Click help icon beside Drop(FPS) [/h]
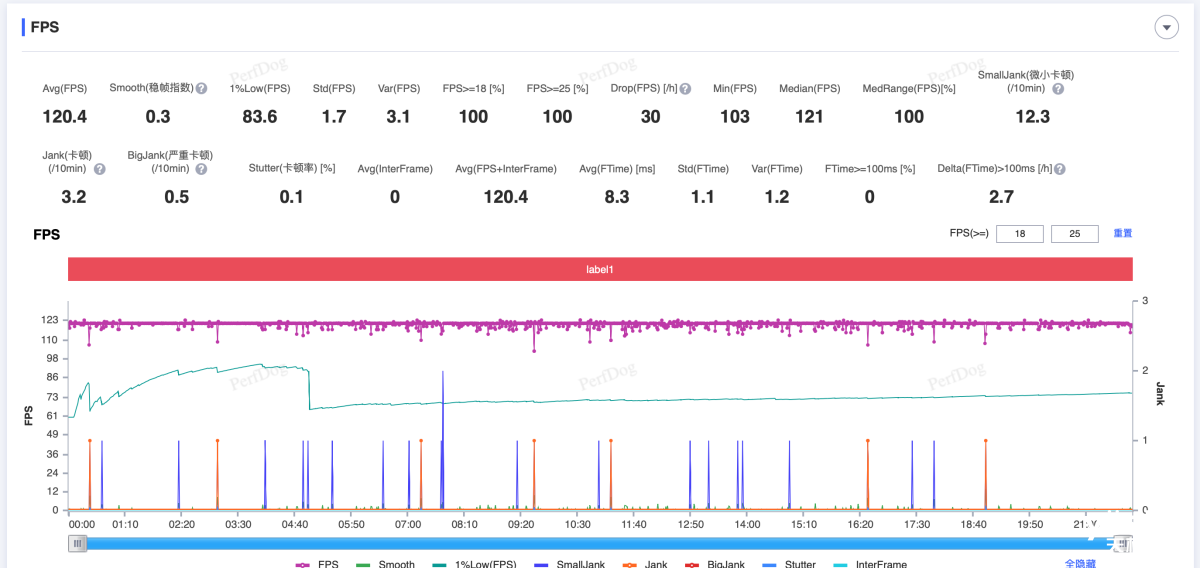The image size is (1200, 568). point(685,89)
